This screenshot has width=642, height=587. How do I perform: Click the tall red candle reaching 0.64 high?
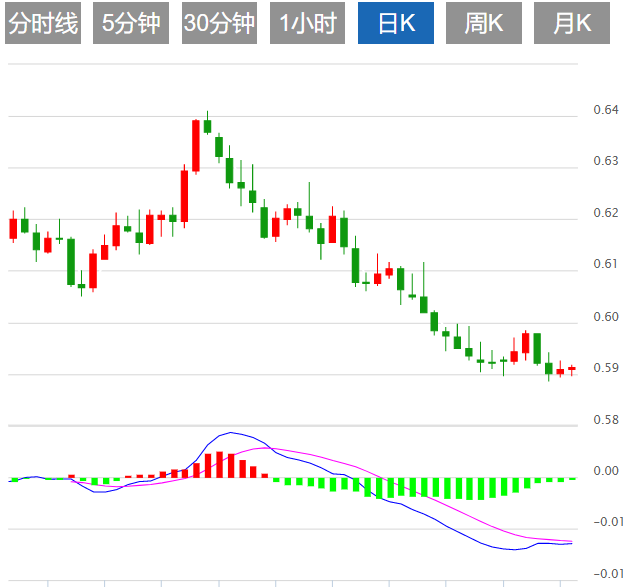click(196, 146)
